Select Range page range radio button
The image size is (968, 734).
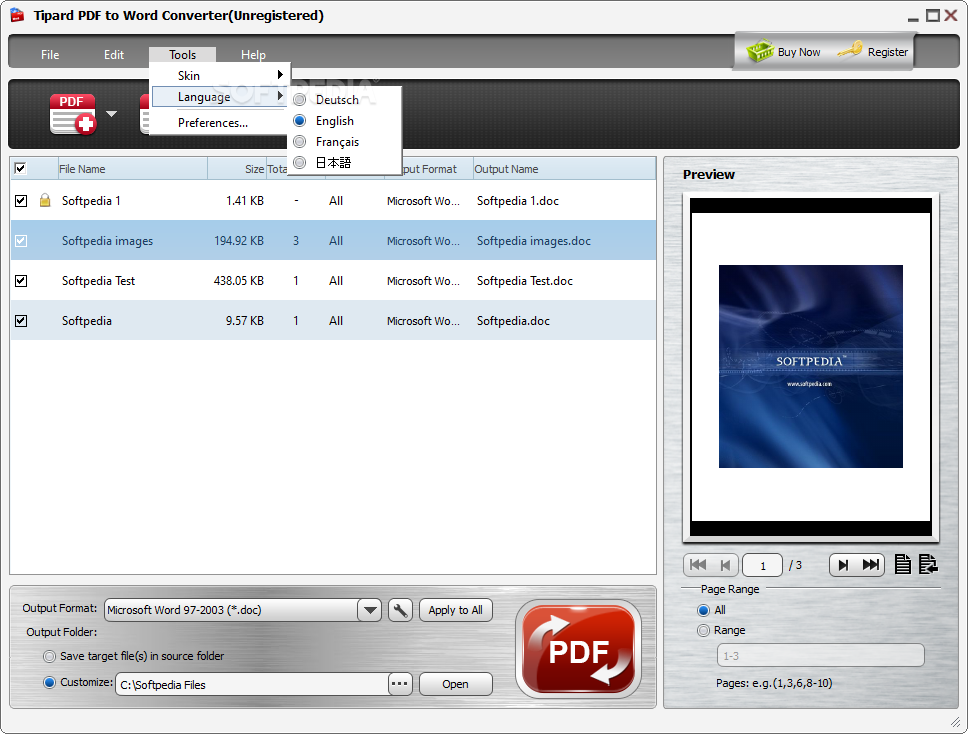[x=703, y=630]
